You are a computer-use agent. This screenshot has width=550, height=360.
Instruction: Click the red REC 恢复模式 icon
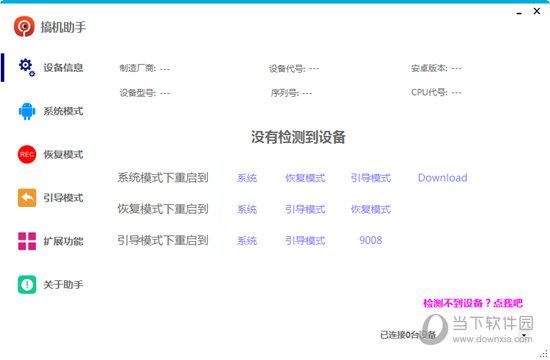[x=27, y=154]
